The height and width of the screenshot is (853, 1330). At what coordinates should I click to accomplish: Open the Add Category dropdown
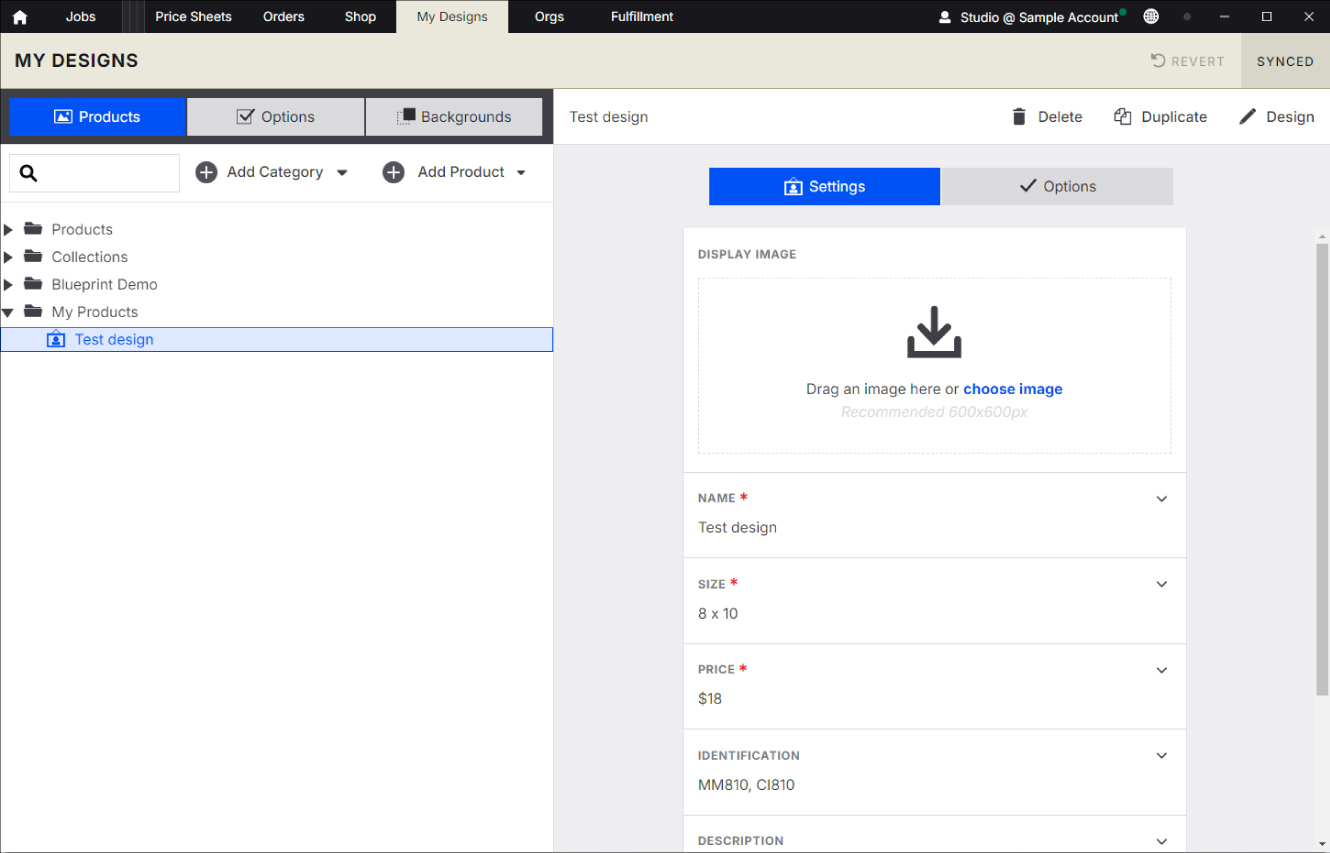click(x=342, y=173)
